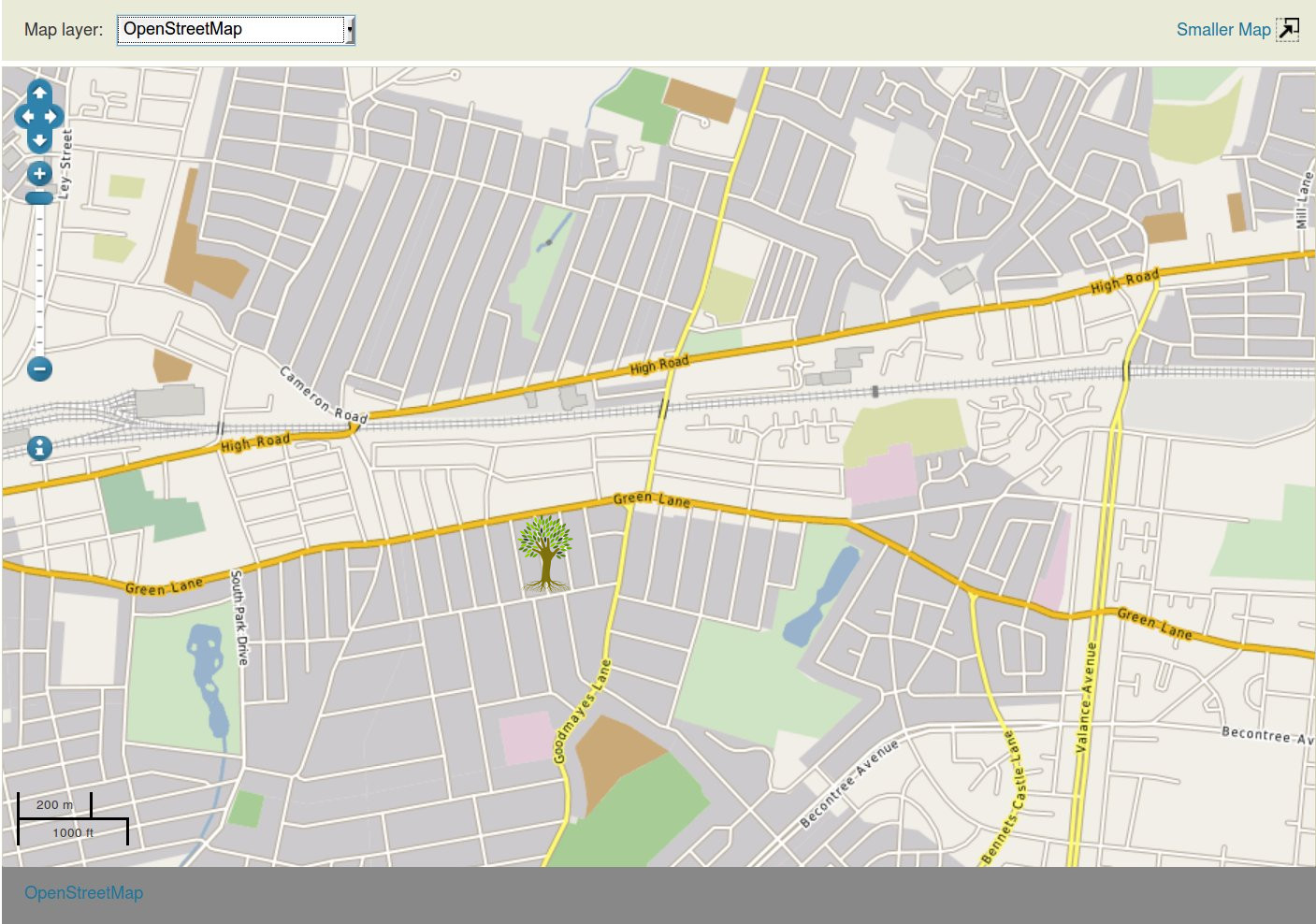
Task: Click the tree marker on the map
Action: (x=544, y=553)
